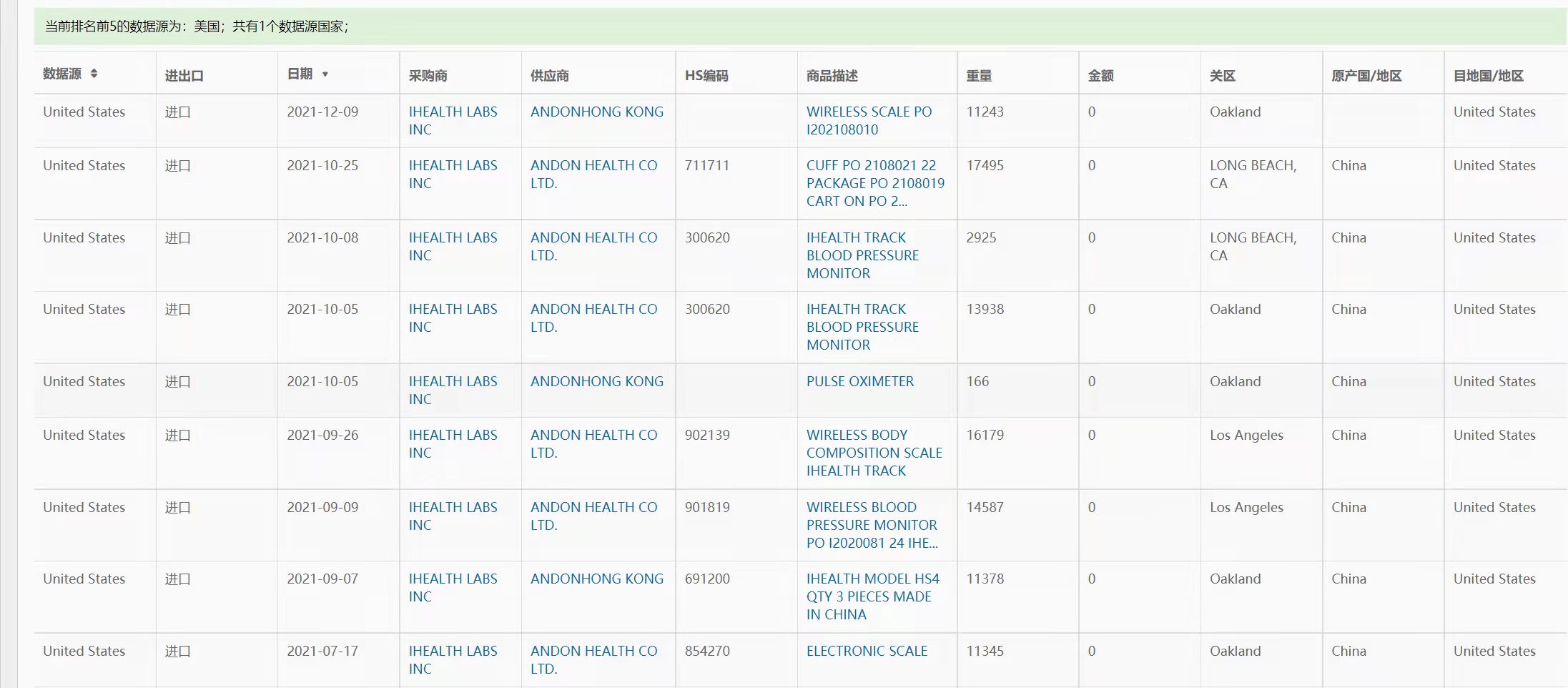This screenshot has width=1568, height=688.
Task: Open supplier ANDON HEALTH CO LTD. in 13938 weight row
Action: (x=593, y=318)
